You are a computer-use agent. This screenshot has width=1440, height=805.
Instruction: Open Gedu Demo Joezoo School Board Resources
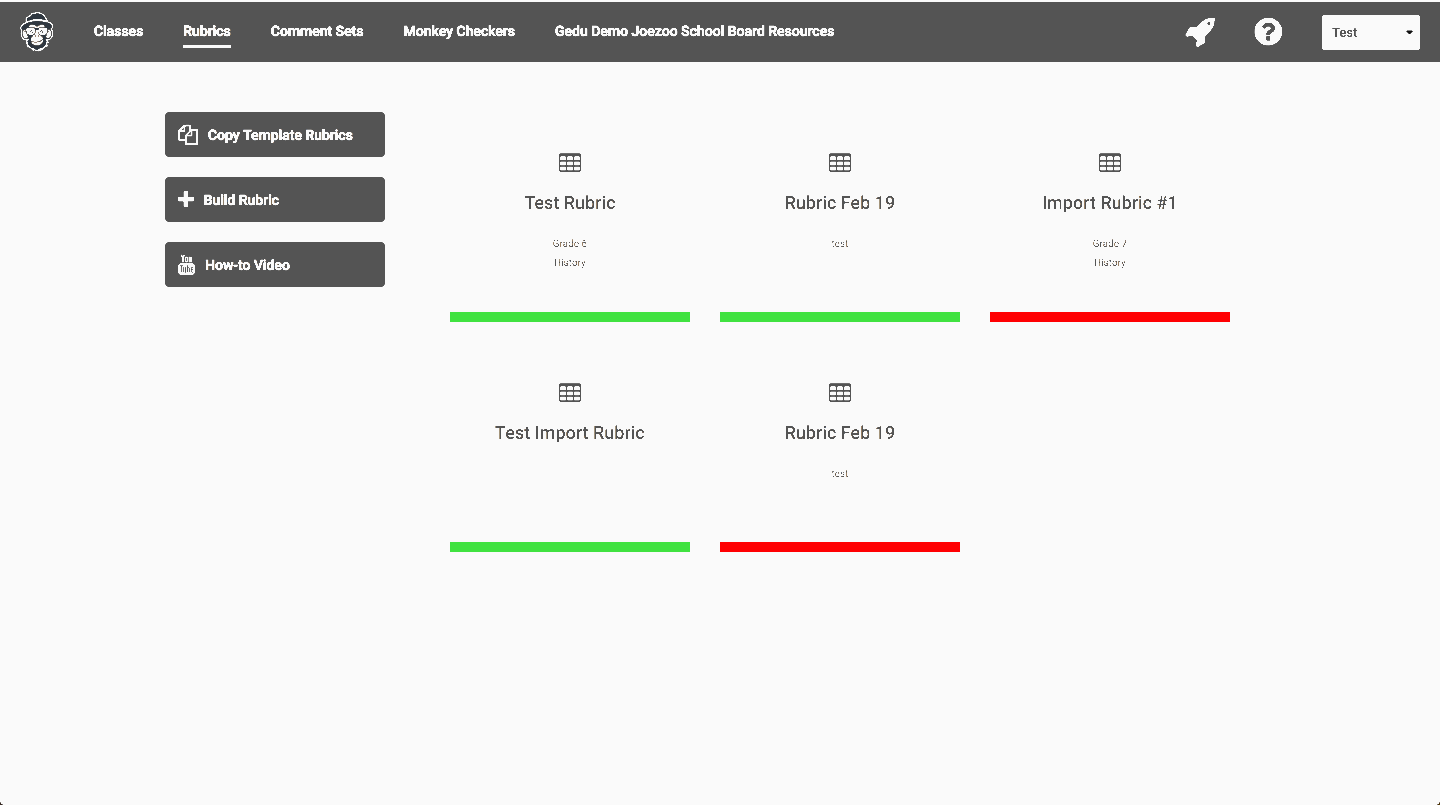click(x=694, y=31)
